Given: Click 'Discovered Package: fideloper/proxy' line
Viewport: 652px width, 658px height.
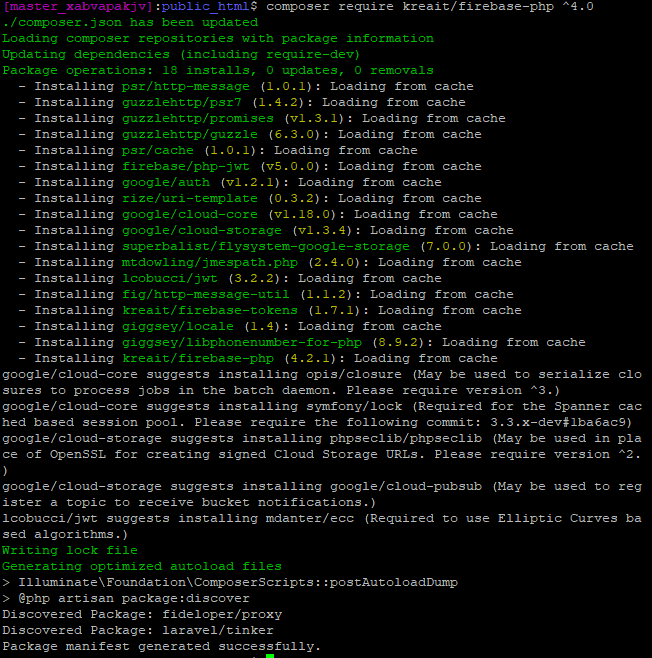Looking at the screenshot, I should pyautogui.click(x=142, y=614).
